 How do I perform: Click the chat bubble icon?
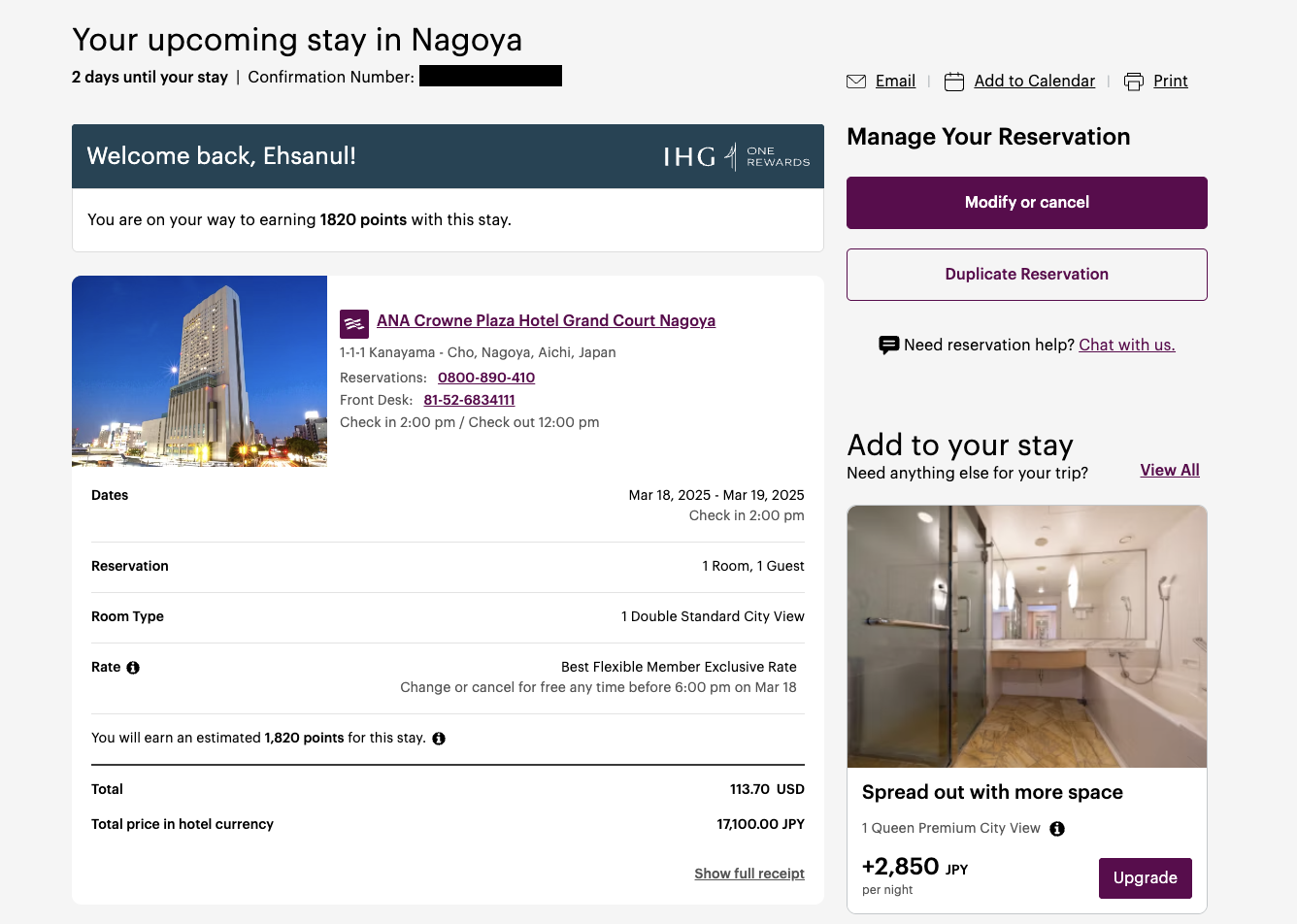click(x=888, y=345)
